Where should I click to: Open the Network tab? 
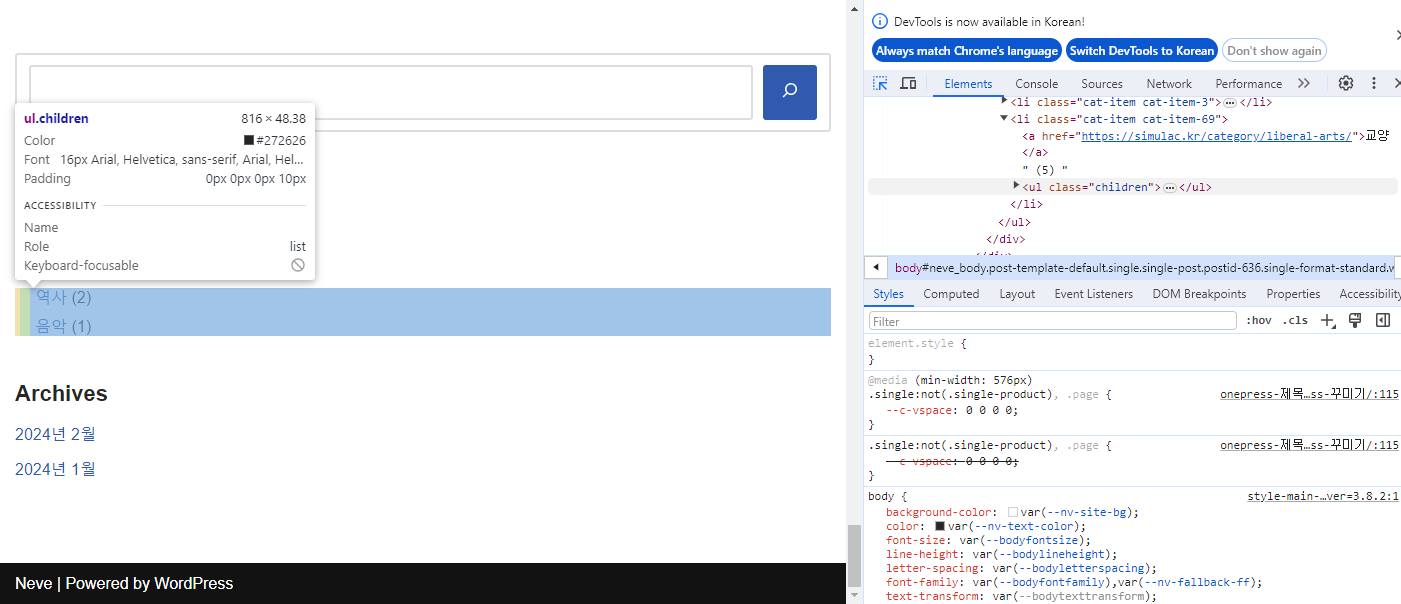point(1169,84)
